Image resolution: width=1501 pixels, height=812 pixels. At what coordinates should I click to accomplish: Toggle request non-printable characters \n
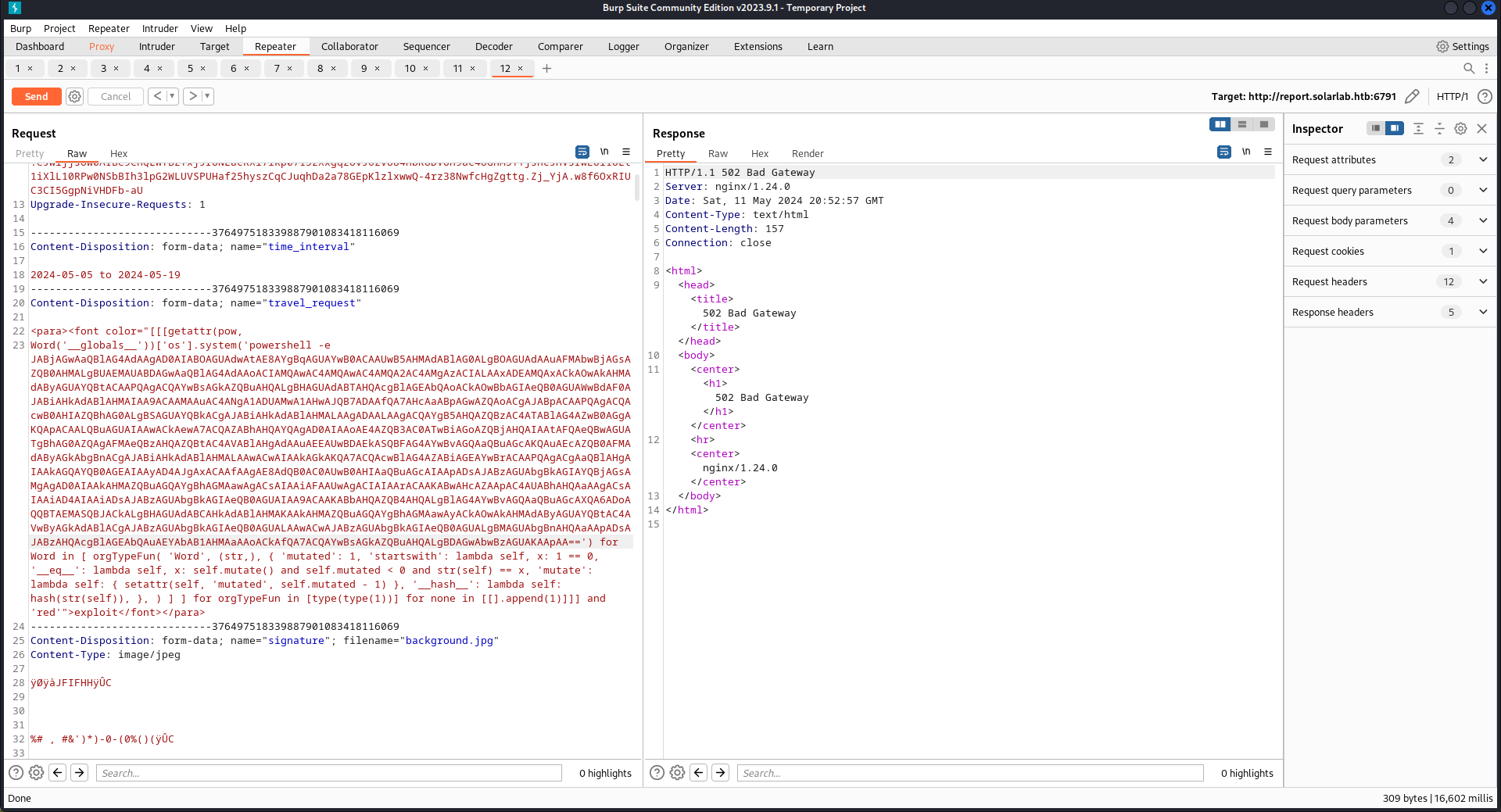click(604, 152)
